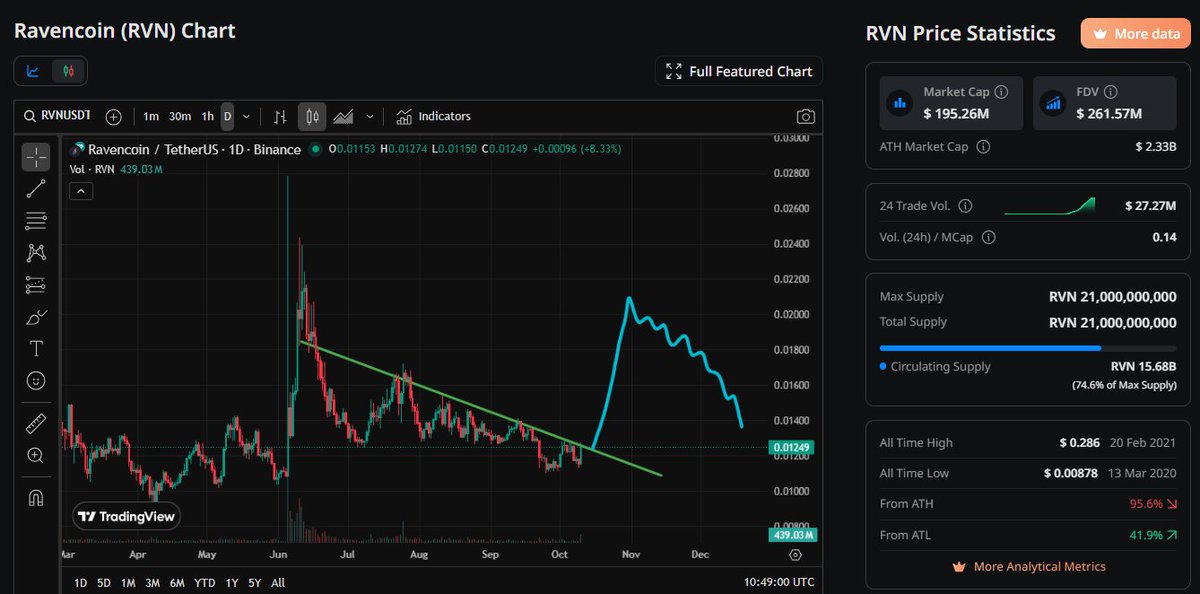The height and width of the screenshot is (594, 1200).
Task: Open More Analytical Metrics link
Action: 1029,567
